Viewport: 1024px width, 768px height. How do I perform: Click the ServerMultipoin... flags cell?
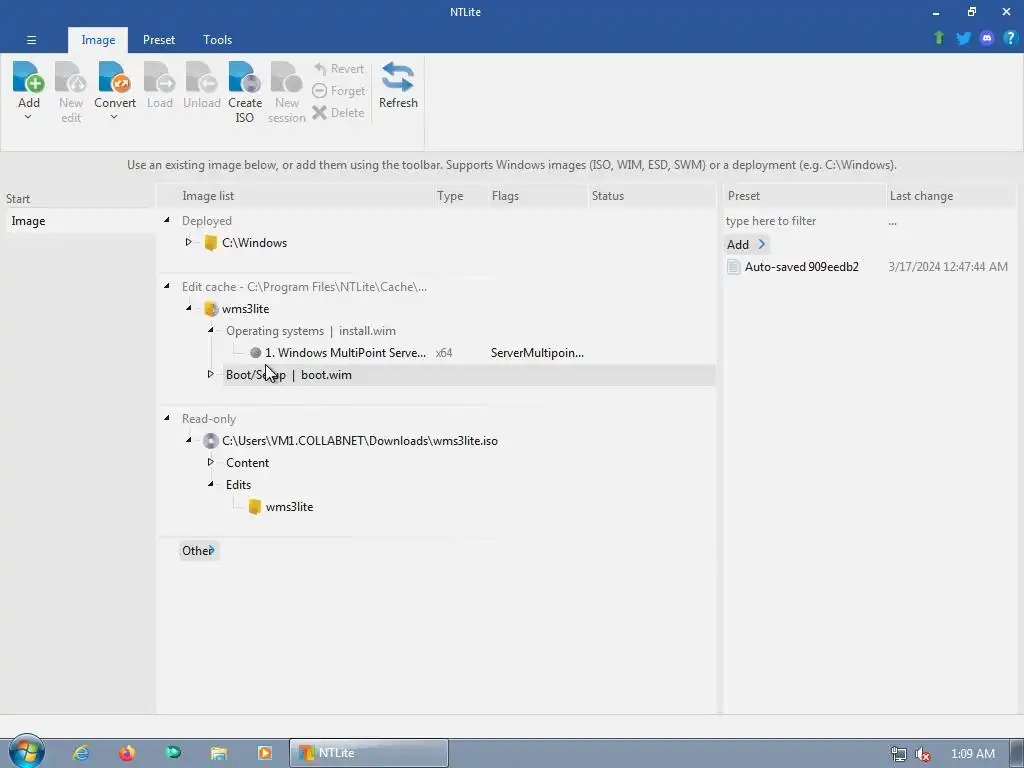537,353
